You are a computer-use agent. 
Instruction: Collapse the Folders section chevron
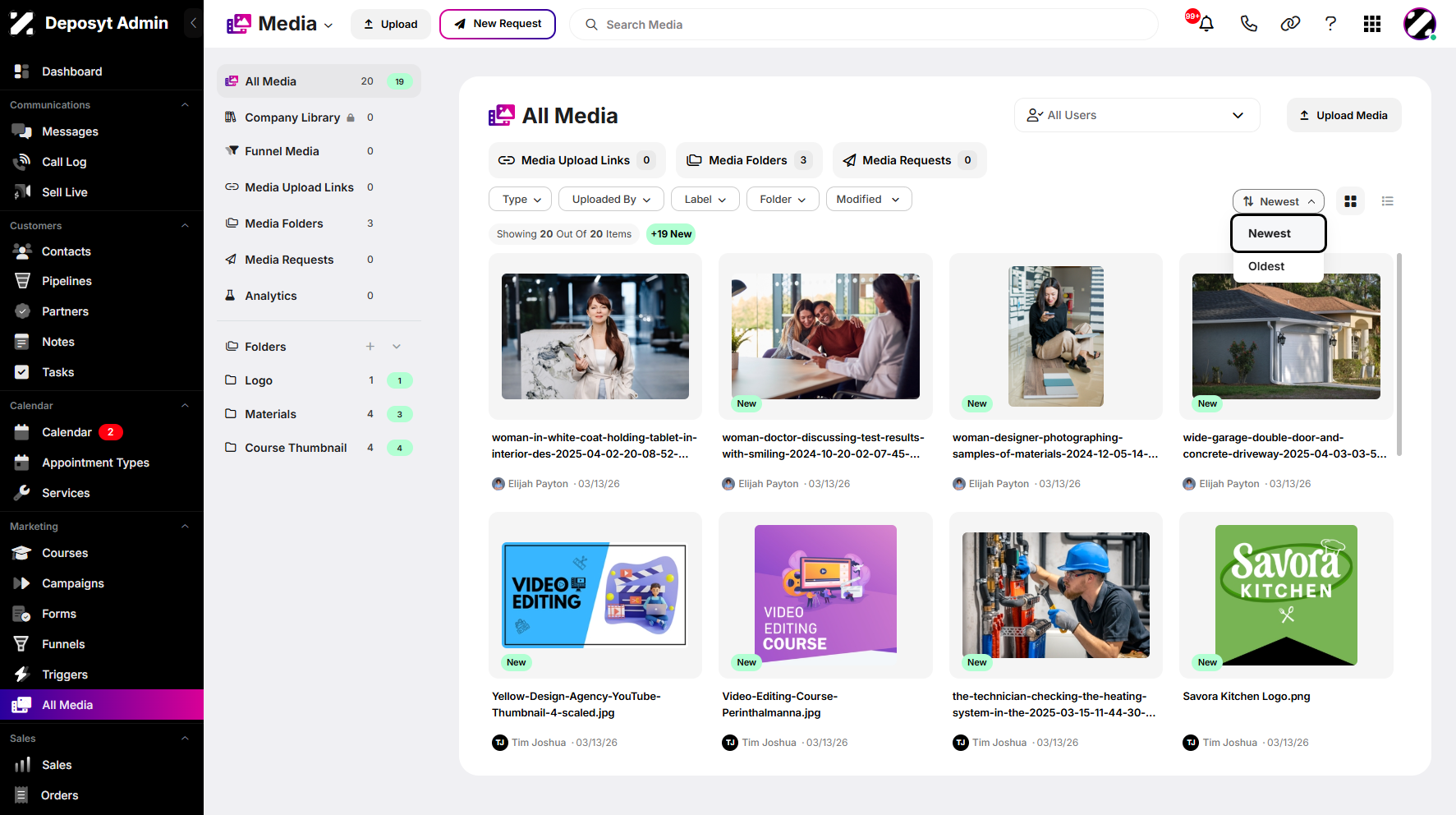click(x=397, y=347)
